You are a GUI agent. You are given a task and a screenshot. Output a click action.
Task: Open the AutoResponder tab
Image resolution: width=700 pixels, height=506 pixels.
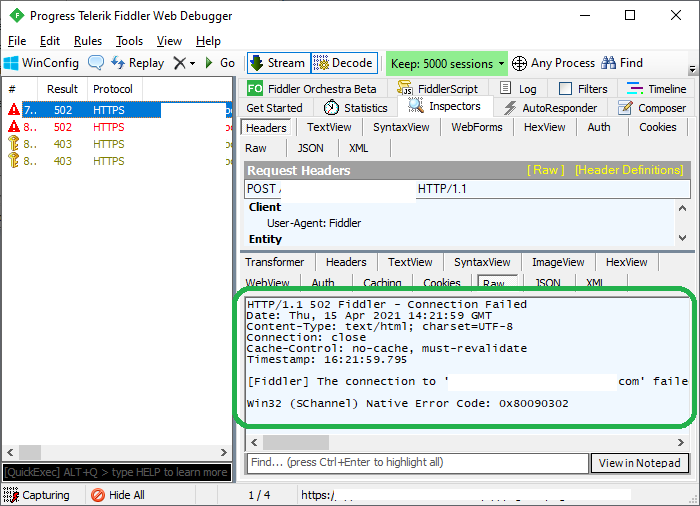point(551,108)
